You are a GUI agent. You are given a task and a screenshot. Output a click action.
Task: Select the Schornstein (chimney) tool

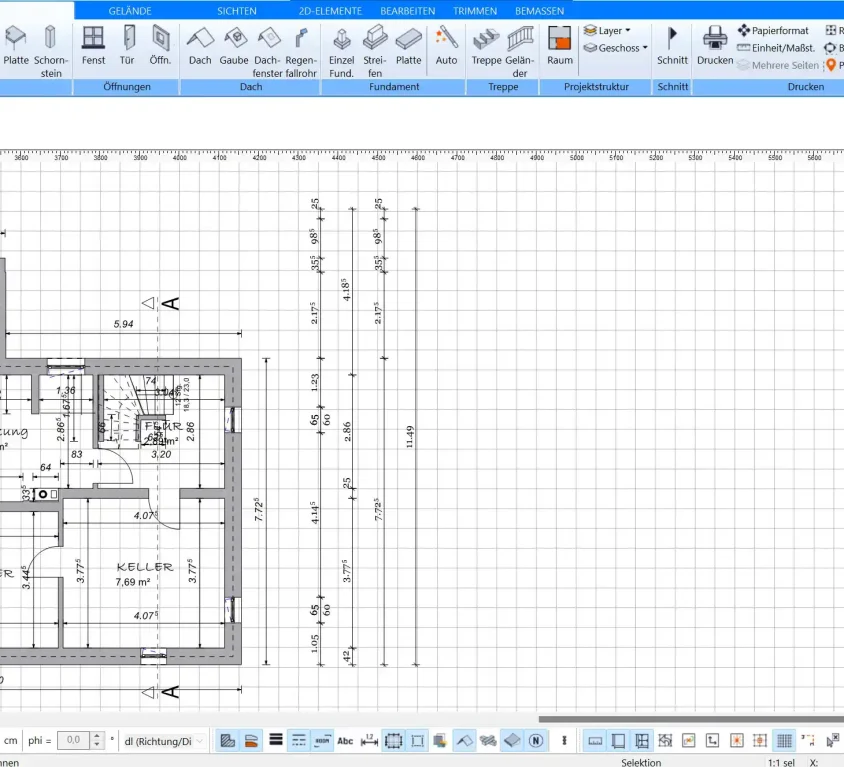coord(51,51)
